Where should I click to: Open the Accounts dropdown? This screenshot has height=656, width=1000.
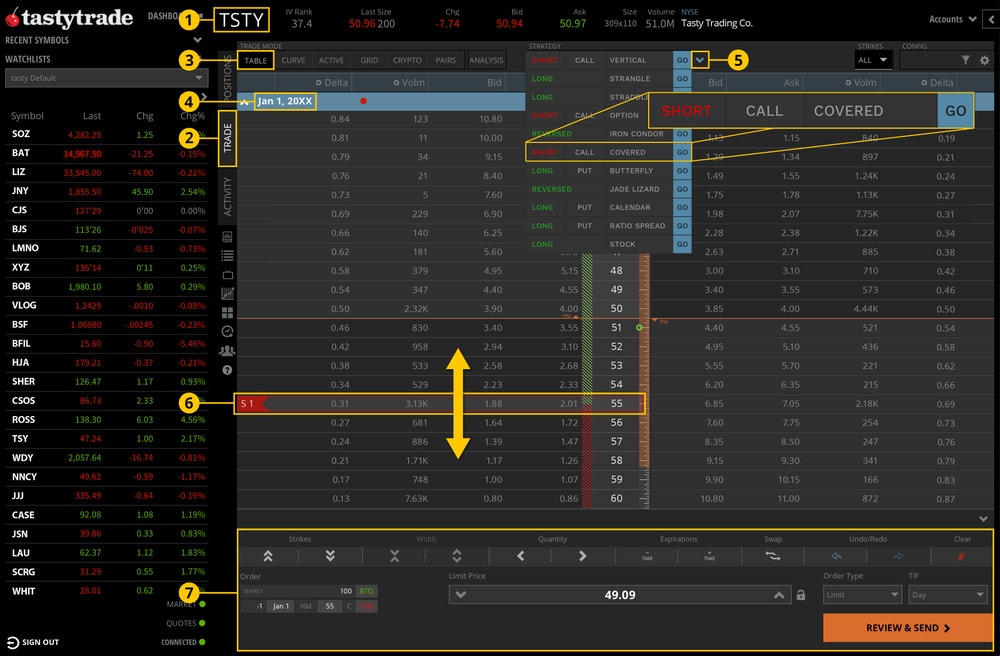952,19
